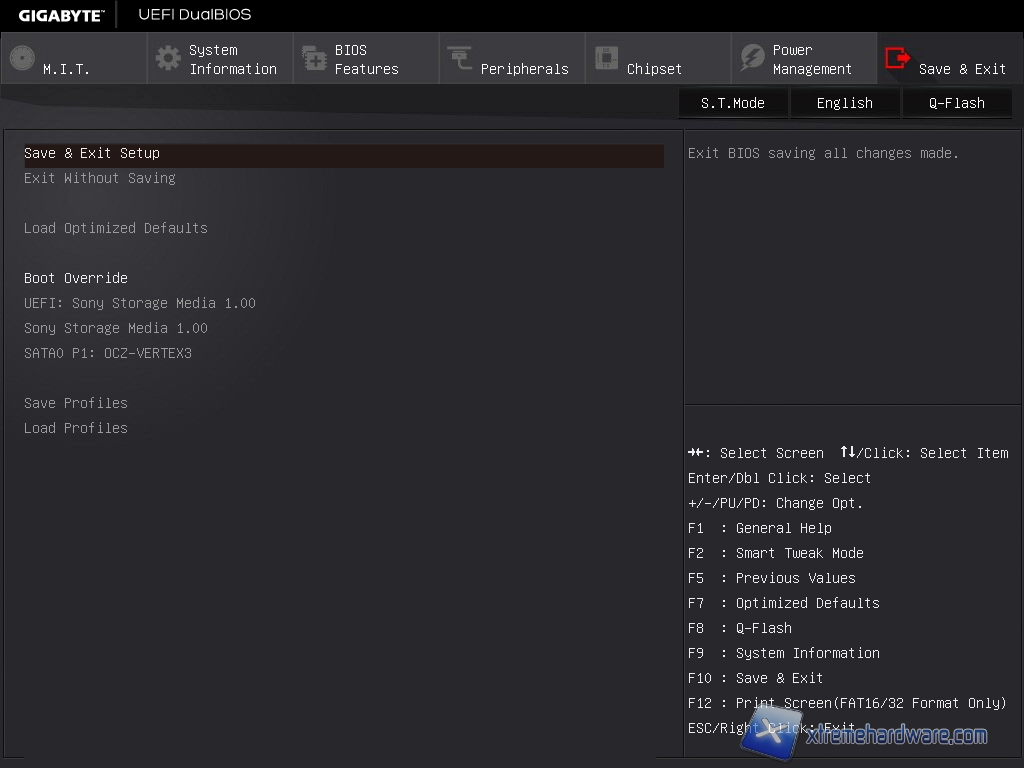The image size is (1024, 768).
Task: Open the S.T.Mode button
Action: point(733,103)
